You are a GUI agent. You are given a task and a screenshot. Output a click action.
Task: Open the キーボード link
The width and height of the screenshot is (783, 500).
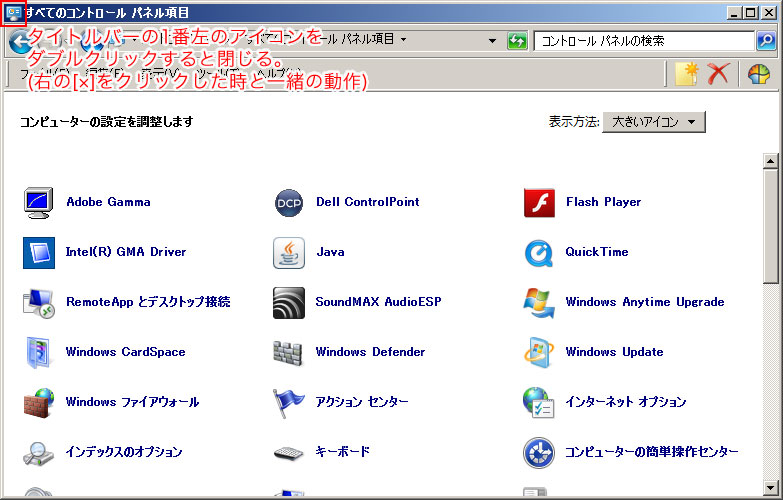click(342, 452)
